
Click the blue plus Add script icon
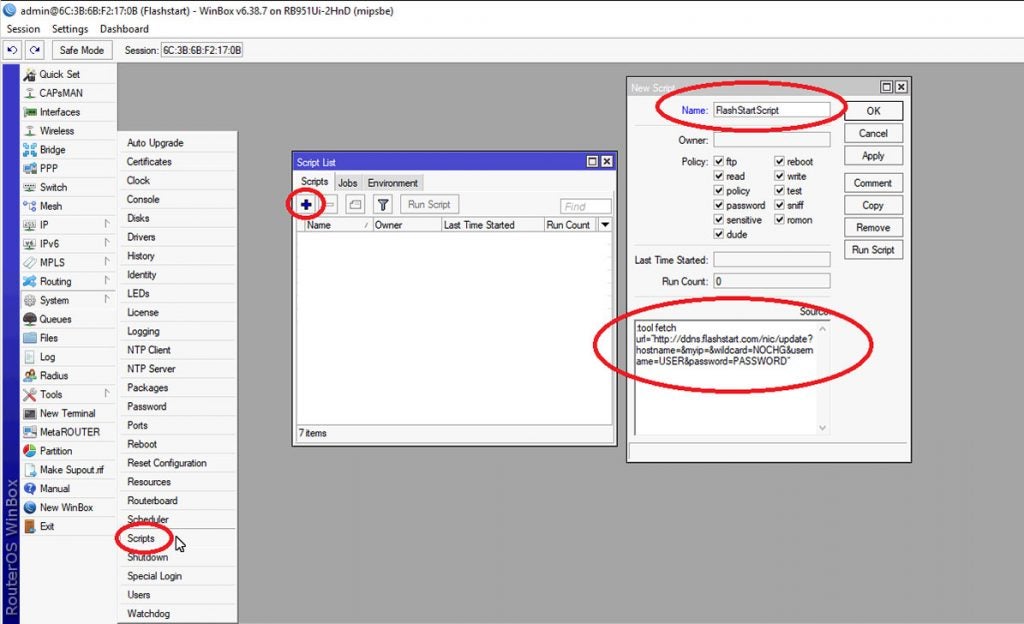pyautogui.click(x=306, y=204)
